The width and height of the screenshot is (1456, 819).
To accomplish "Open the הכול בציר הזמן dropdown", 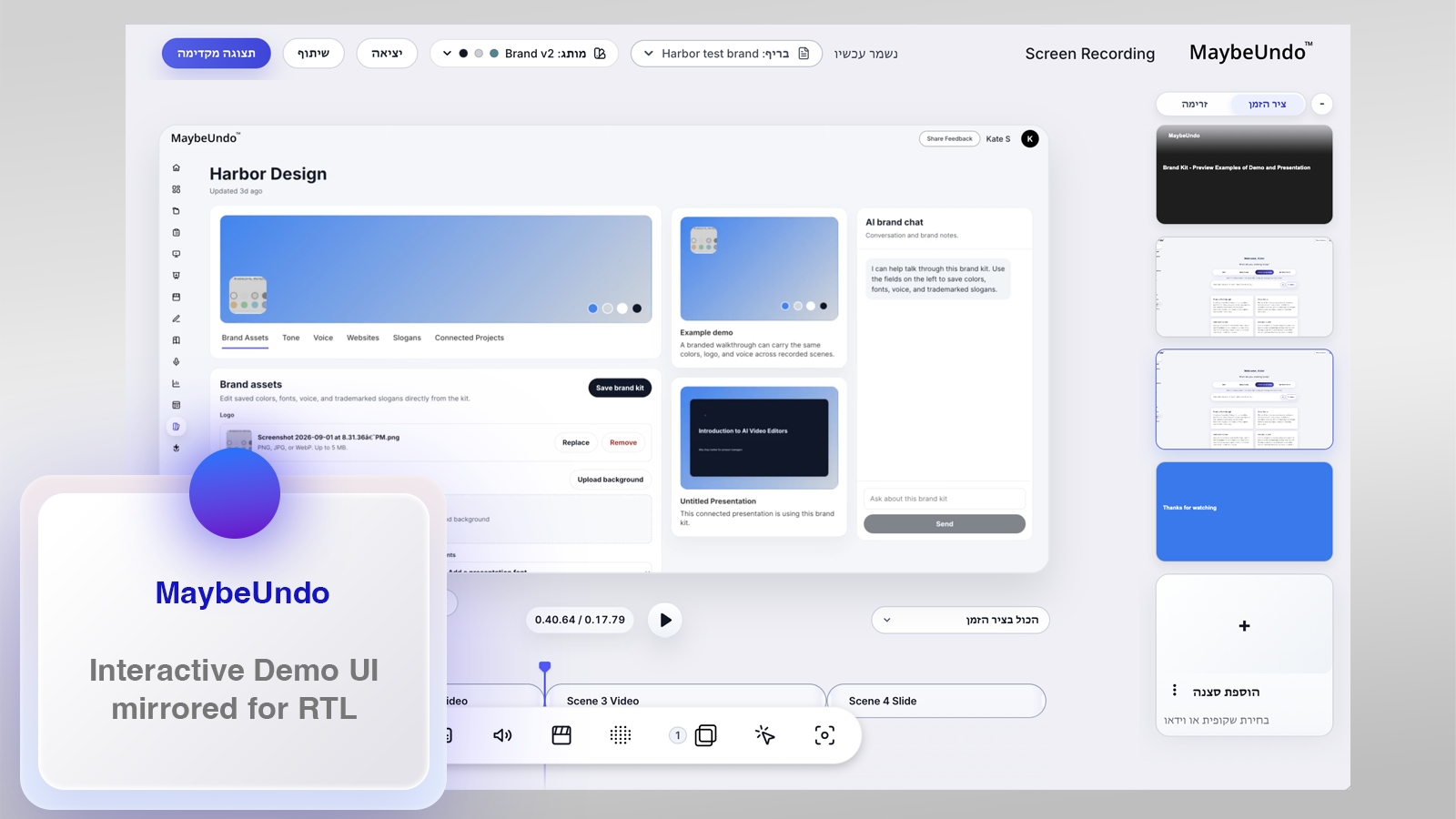I will [961, 620].
